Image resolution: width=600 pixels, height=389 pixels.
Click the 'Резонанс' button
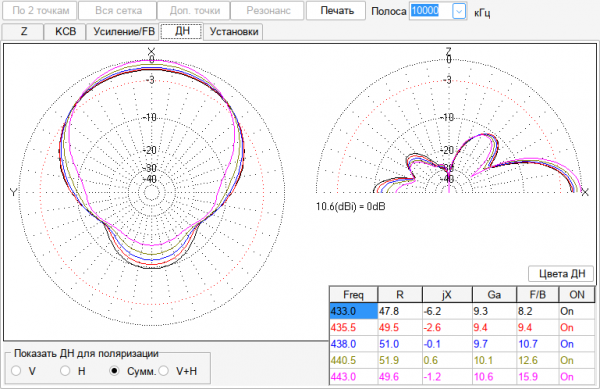pos(268,10)
